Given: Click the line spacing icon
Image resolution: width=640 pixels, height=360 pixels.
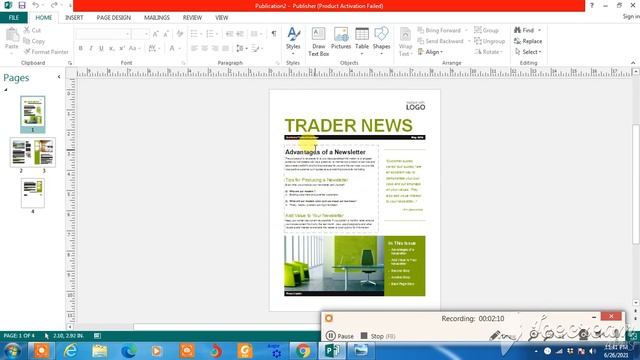Looking at the screenshot, I should [240, 49].
